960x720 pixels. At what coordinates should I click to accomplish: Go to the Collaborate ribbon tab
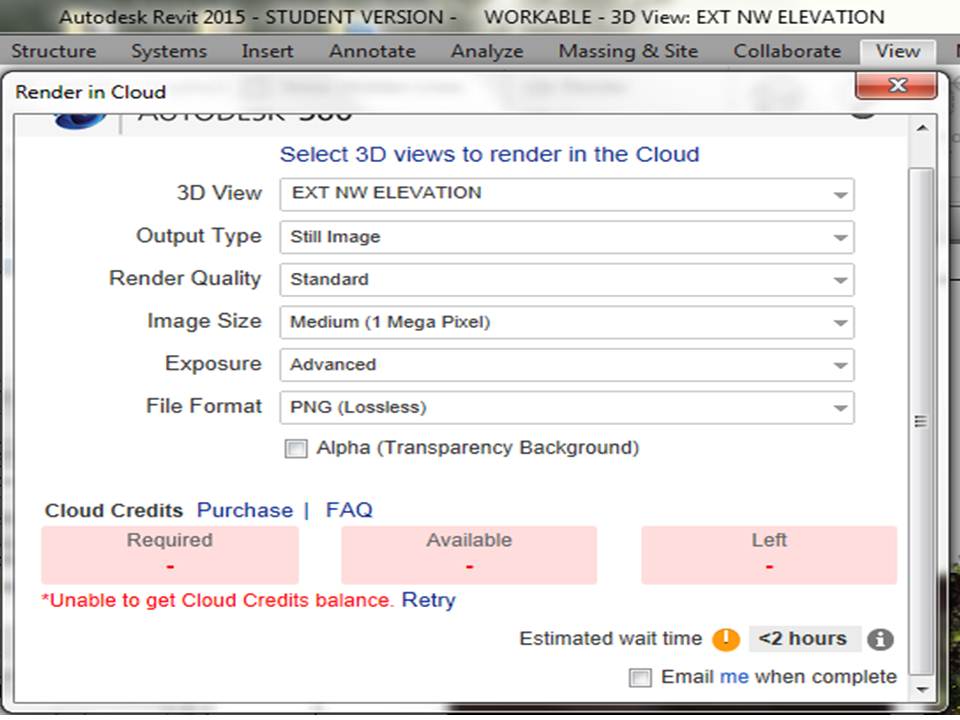click(787, 51)
